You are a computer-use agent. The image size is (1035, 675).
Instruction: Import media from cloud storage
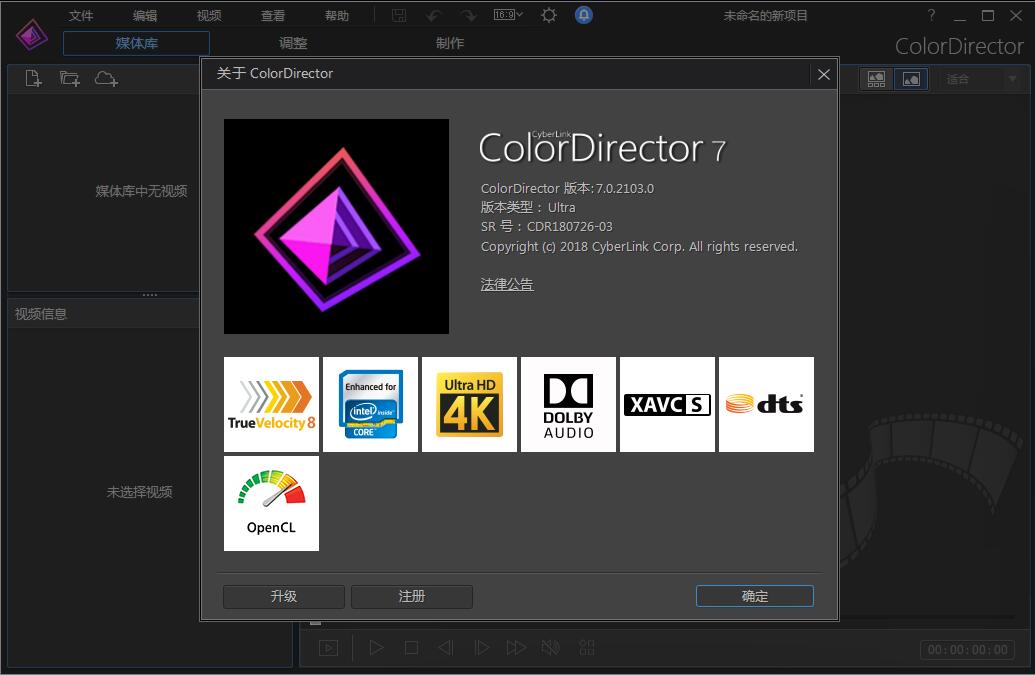coord(106,78)
